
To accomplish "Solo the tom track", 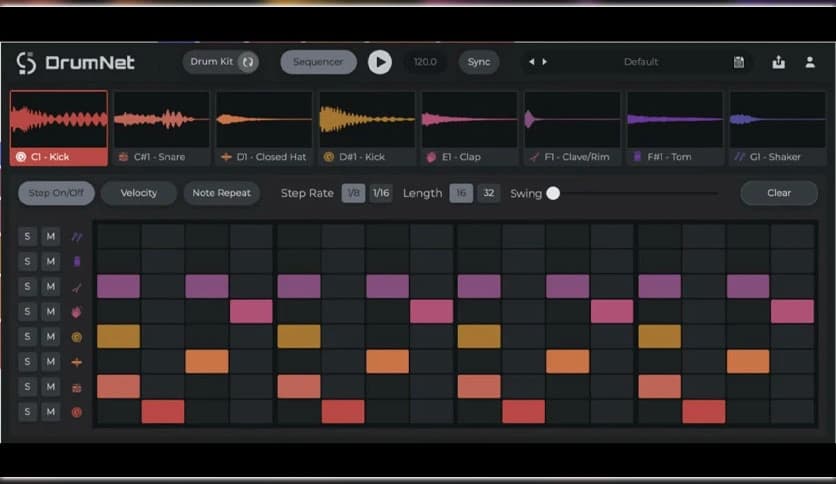I will tap(27, 261).
